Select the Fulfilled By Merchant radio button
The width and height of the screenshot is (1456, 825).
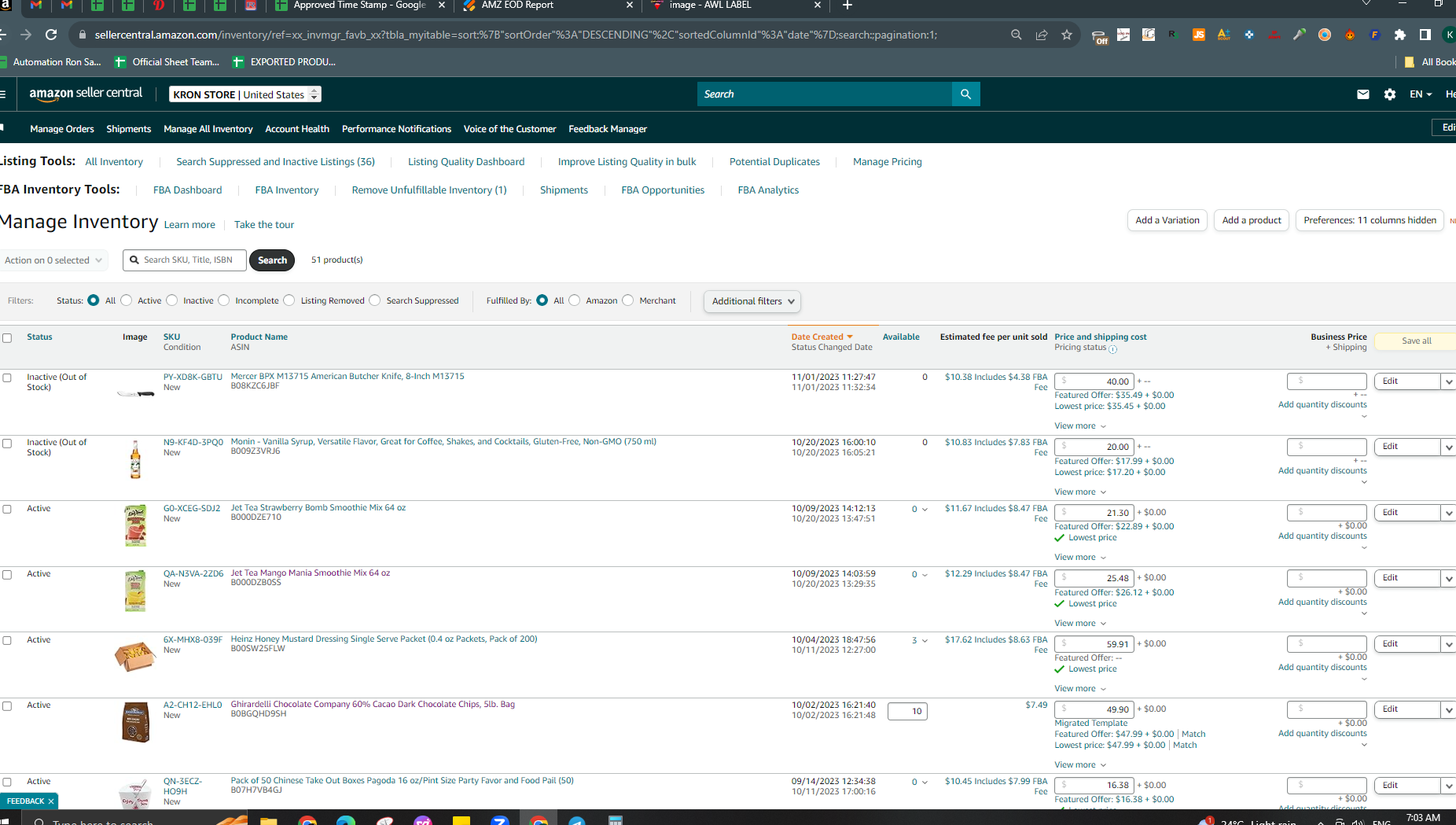coord(628,300)
